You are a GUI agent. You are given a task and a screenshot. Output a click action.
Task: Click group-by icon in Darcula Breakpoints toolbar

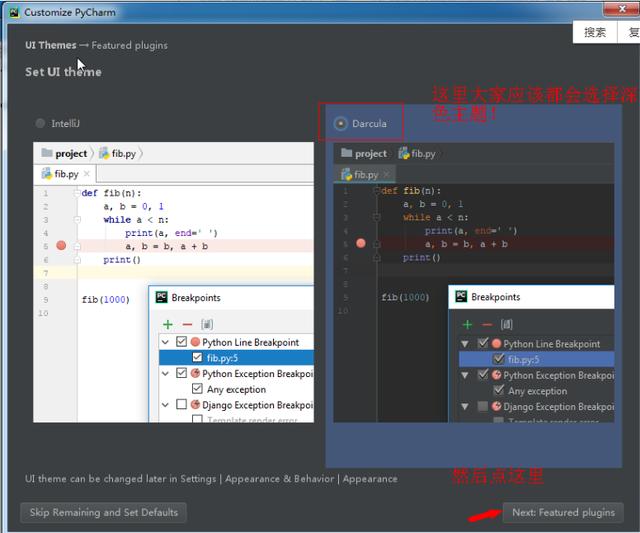point(507,324)
